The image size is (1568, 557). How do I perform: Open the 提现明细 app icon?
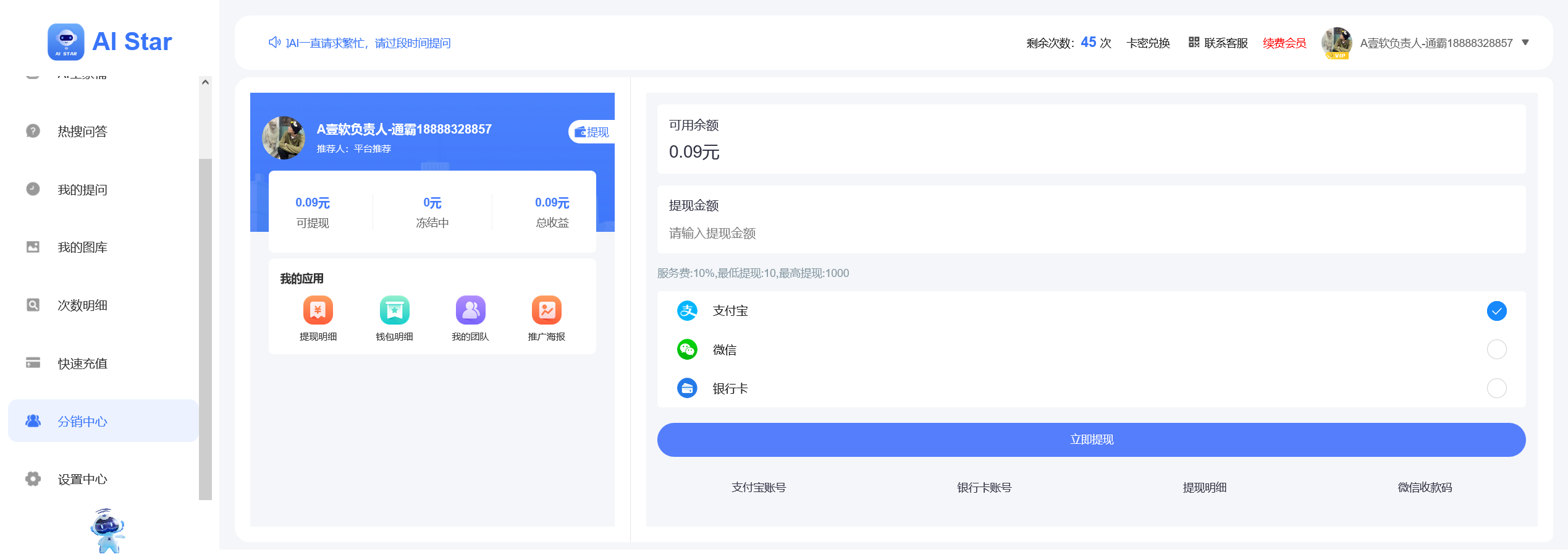pyautogui.click(x=318, y=310)
